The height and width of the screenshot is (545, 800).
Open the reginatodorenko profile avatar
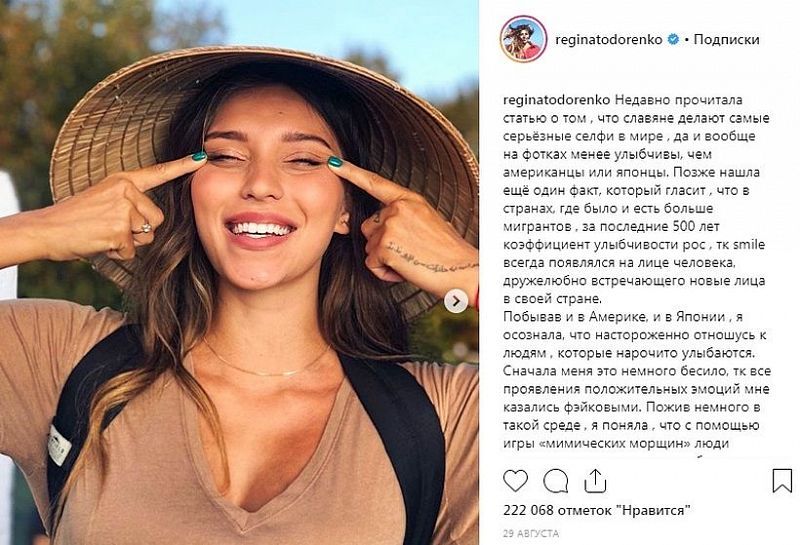click(x=523, y=39)
